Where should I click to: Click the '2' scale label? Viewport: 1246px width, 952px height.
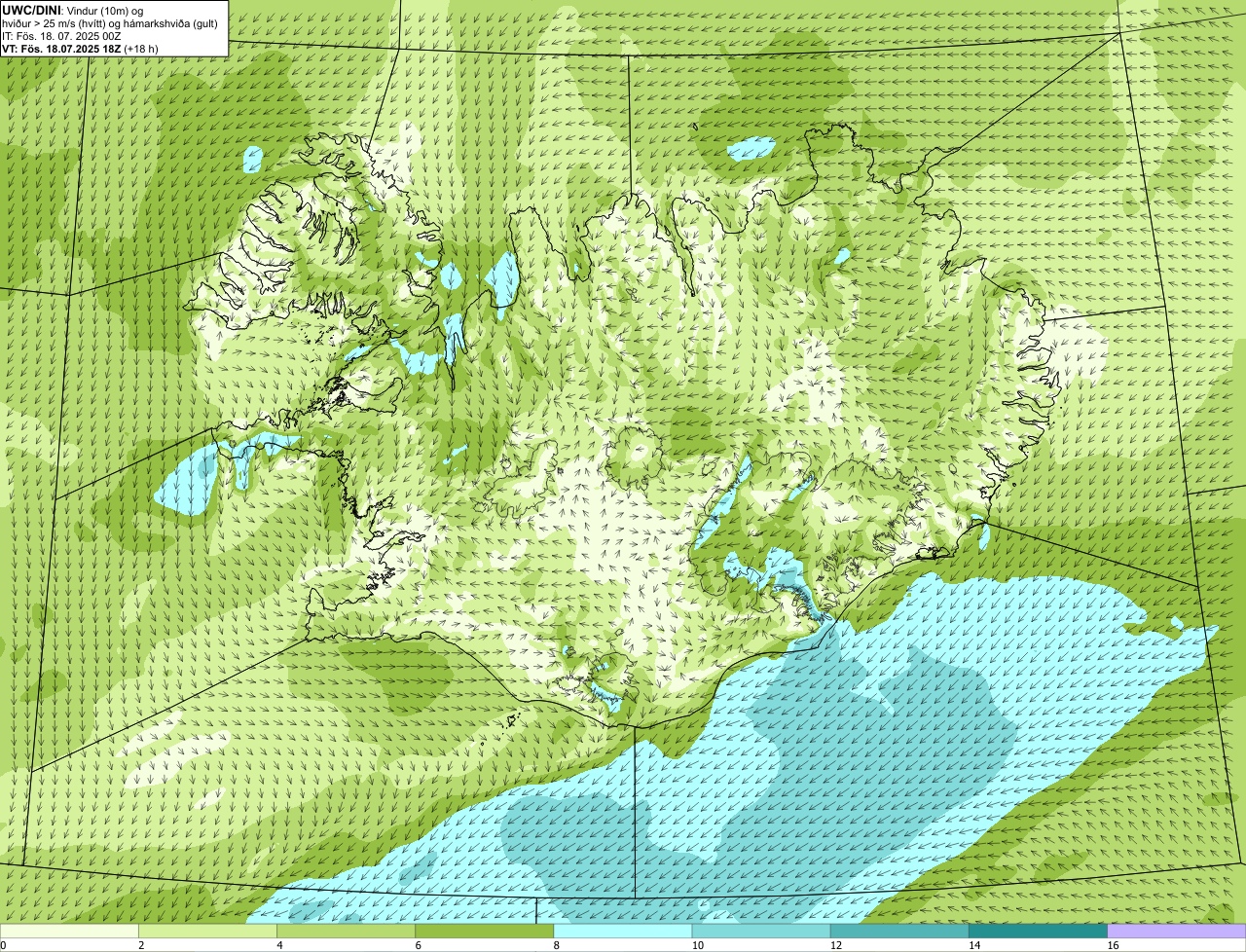click(142, 945)
